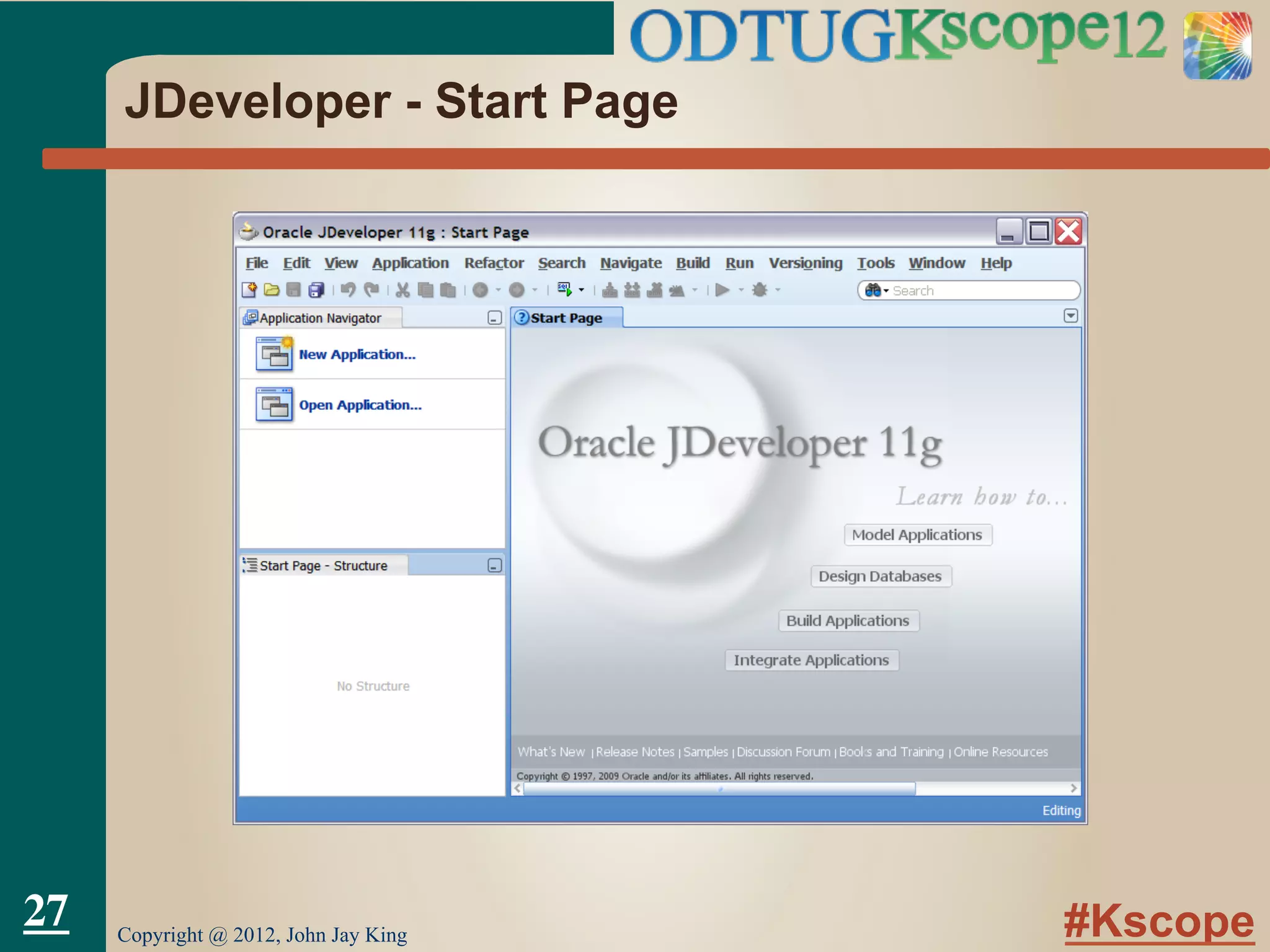The image size is (1270, 952).
Task: Open the Edit menu
Action: point(296,263)
